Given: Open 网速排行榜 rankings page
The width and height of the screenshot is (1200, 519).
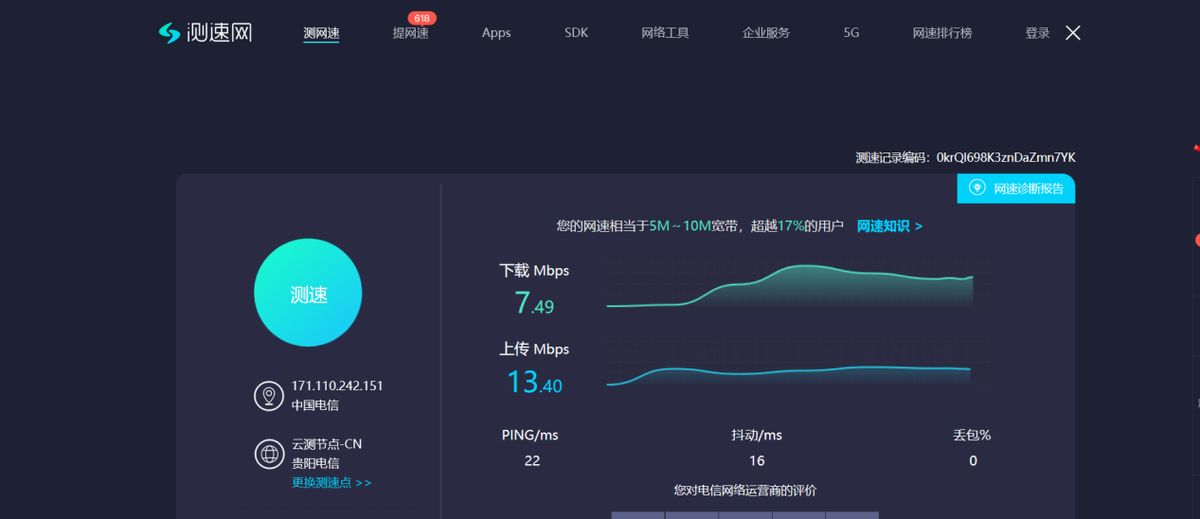Looking at the screenshot, I should pyautogui.click(x=941, y=33).
